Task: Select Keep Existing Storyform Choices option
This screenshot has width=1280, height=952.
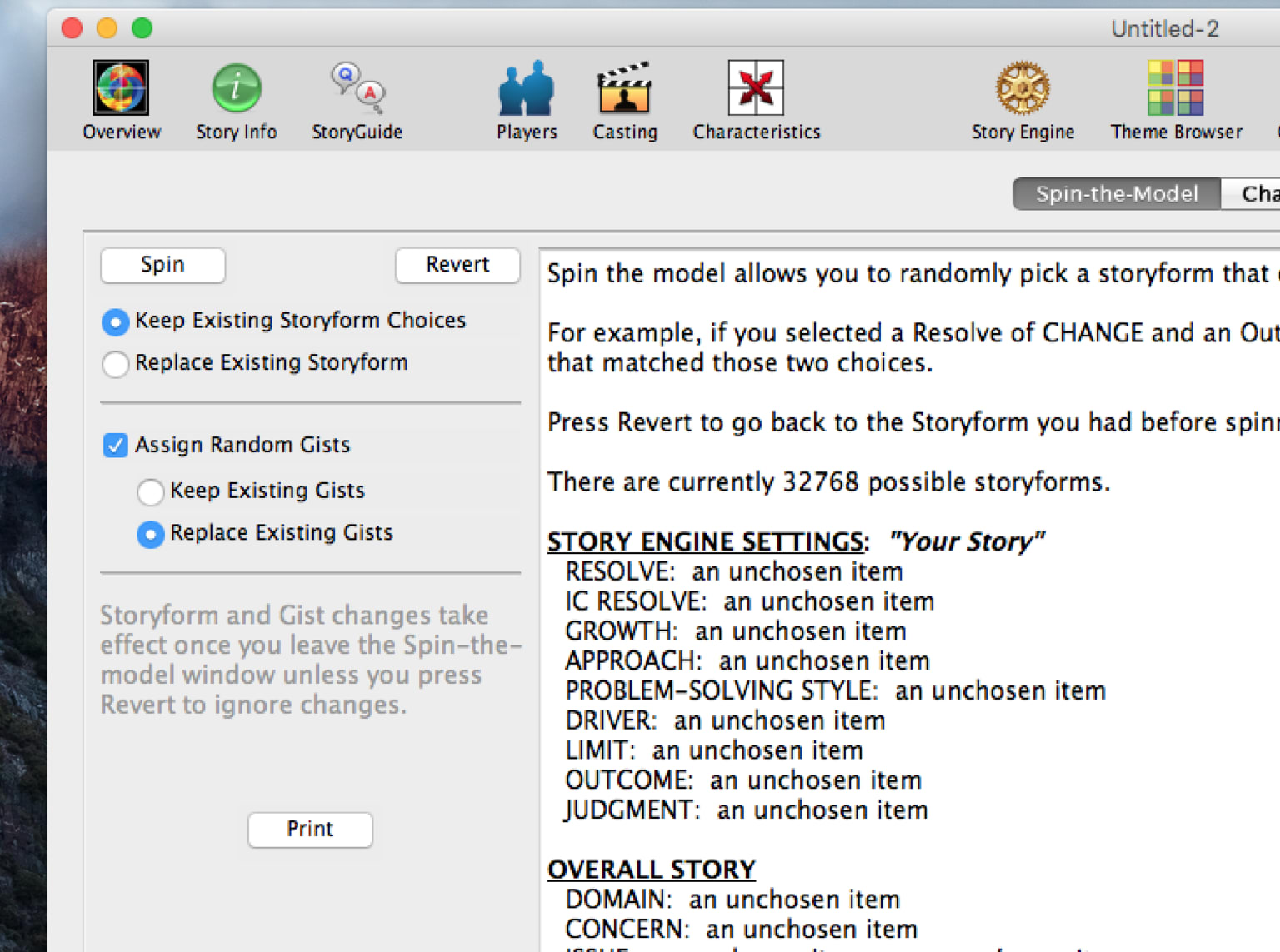Action: pos(116,321)
